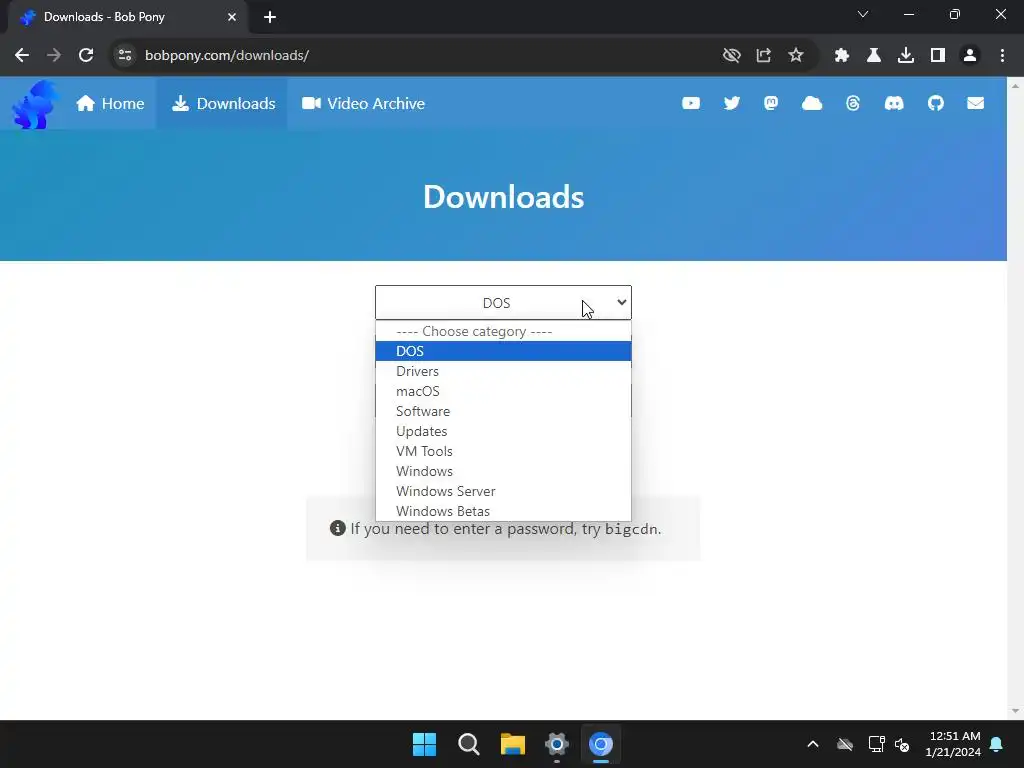The image size is (1024, 768).
Task: Open the Downloads nav link
Action: [x=223, y=103]
